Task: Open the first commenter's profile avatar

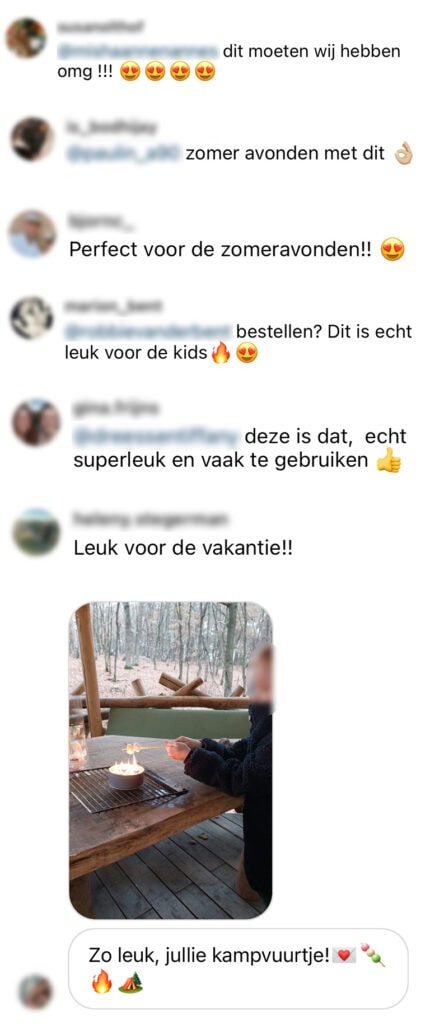Action: coord(26,38)
